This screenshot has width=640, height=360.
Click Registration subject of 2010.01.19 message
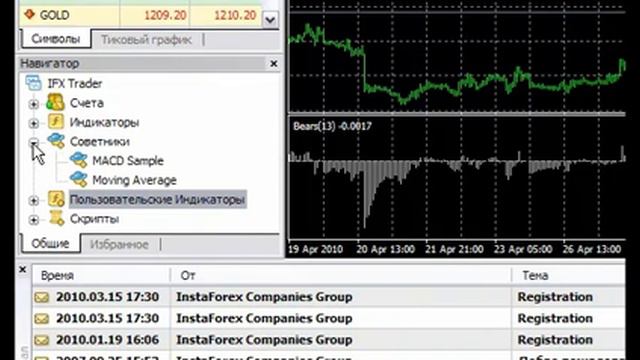(555, 340)
